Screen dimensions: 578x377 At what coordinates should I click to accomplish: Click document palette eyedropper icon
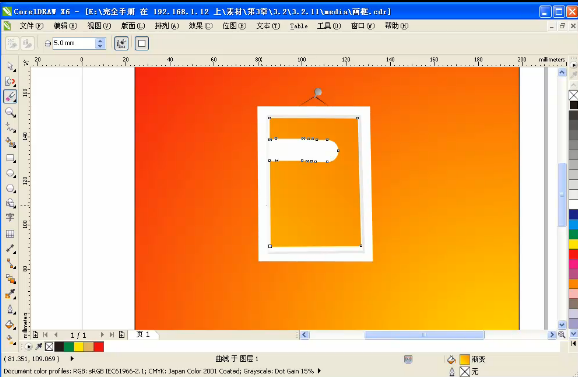pyautogui.click(x=39, y=346)
